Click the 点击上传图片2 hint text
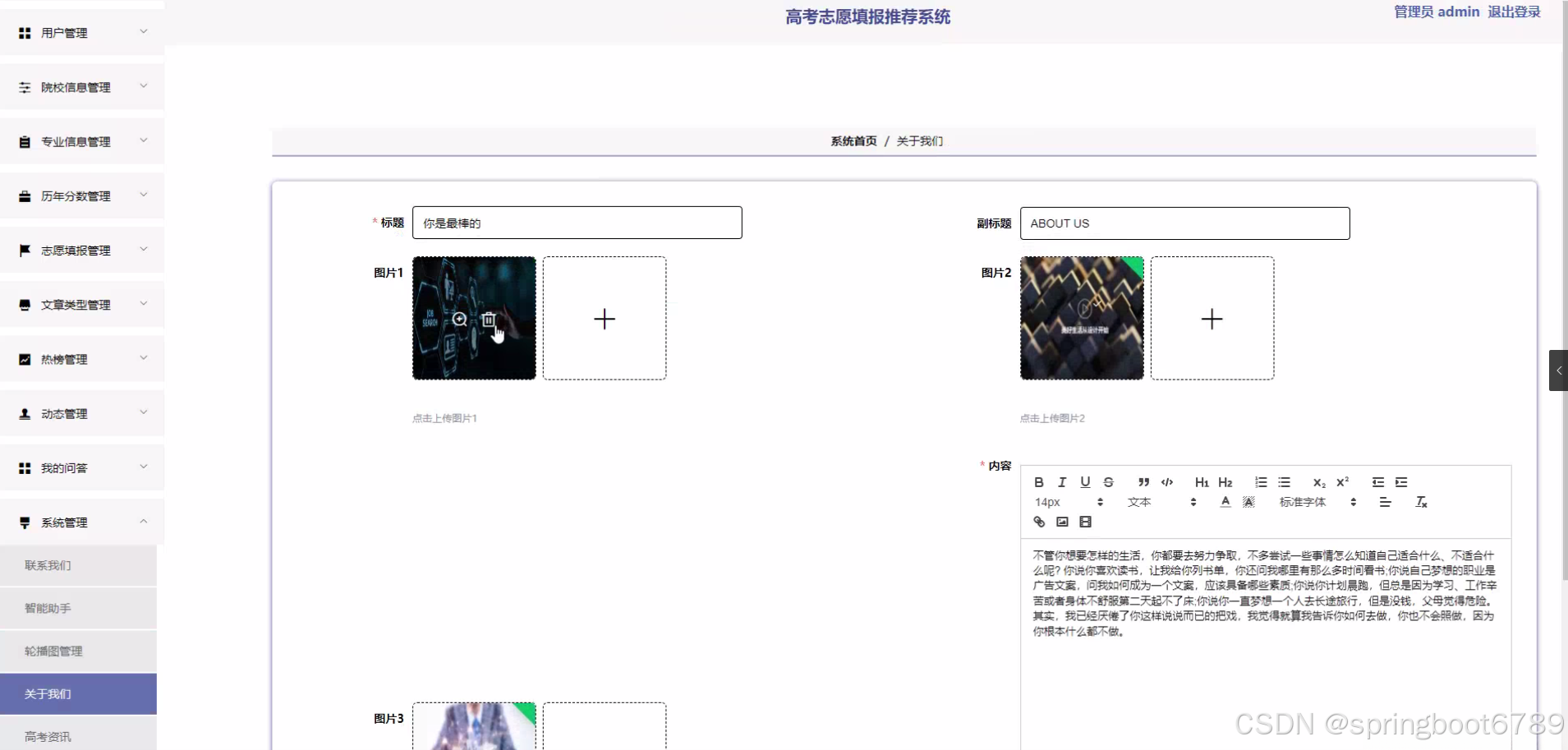1568x750 pixels. click(1052, 418)
